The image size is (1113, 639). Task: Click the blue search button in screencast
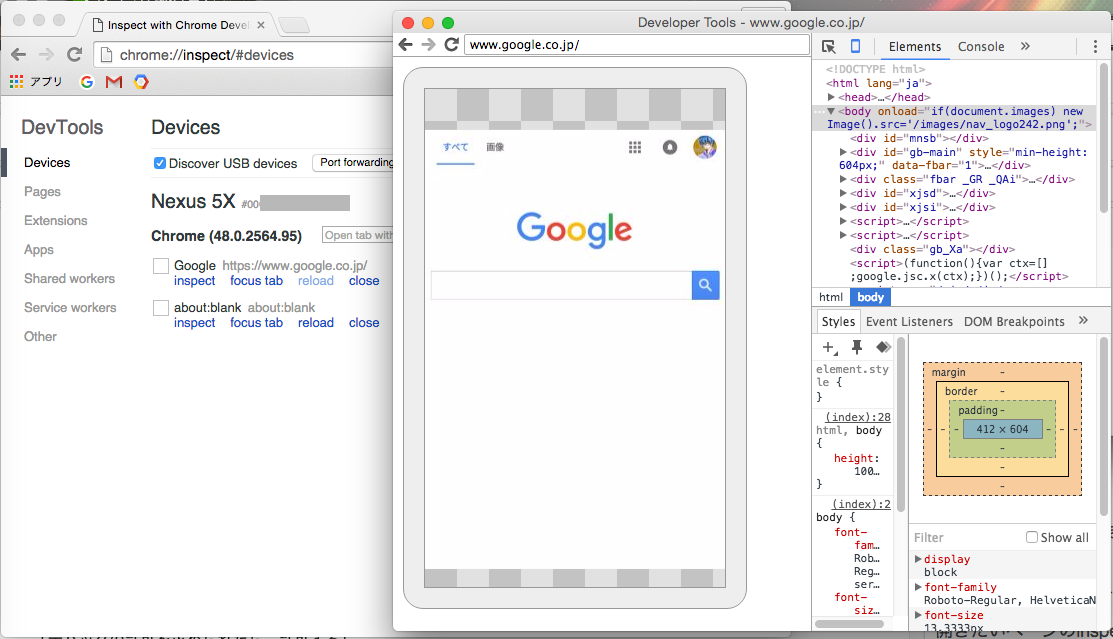pos(706,285)
